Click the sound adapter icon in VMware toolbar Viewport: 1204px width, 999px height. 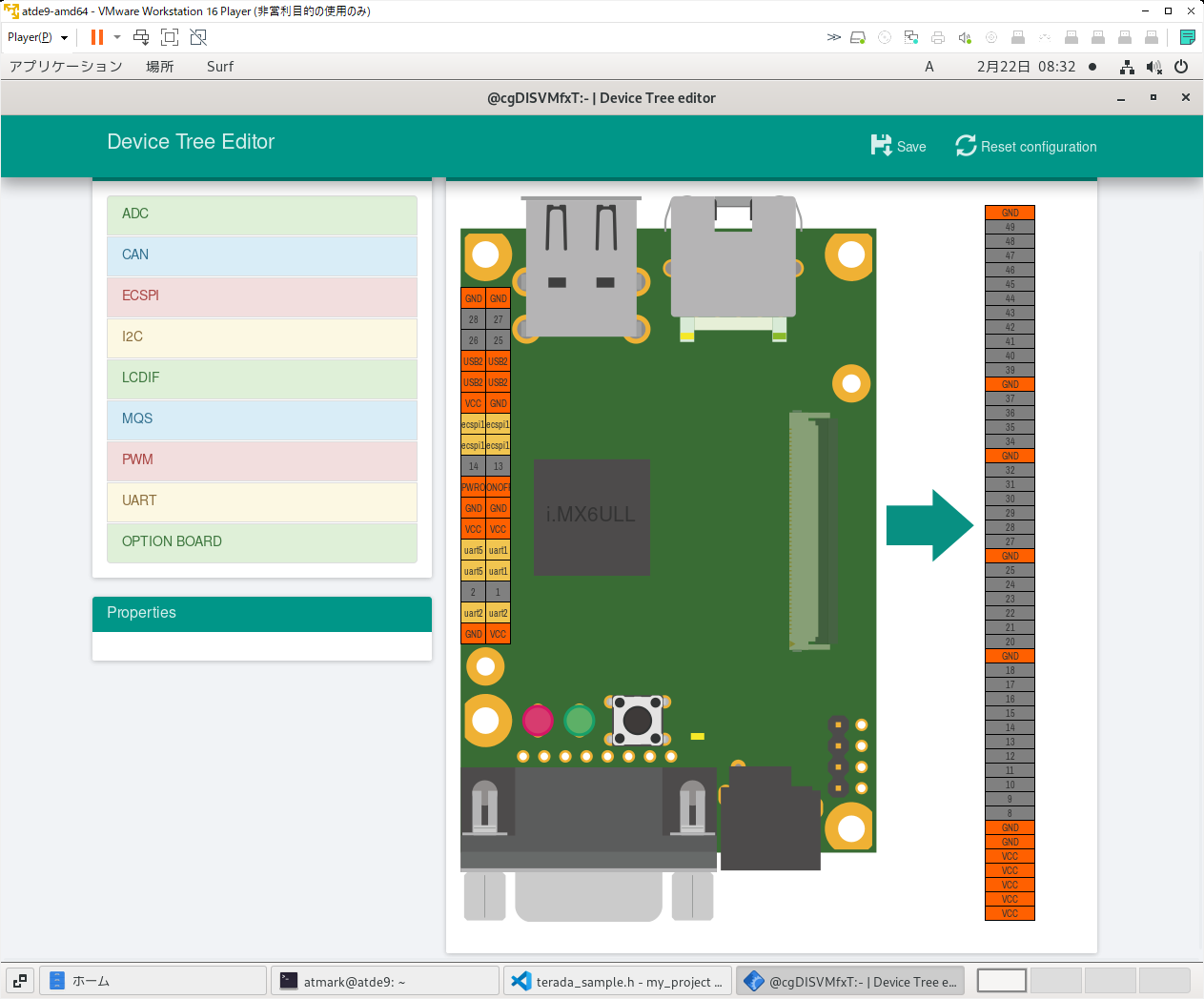[964, 37]
